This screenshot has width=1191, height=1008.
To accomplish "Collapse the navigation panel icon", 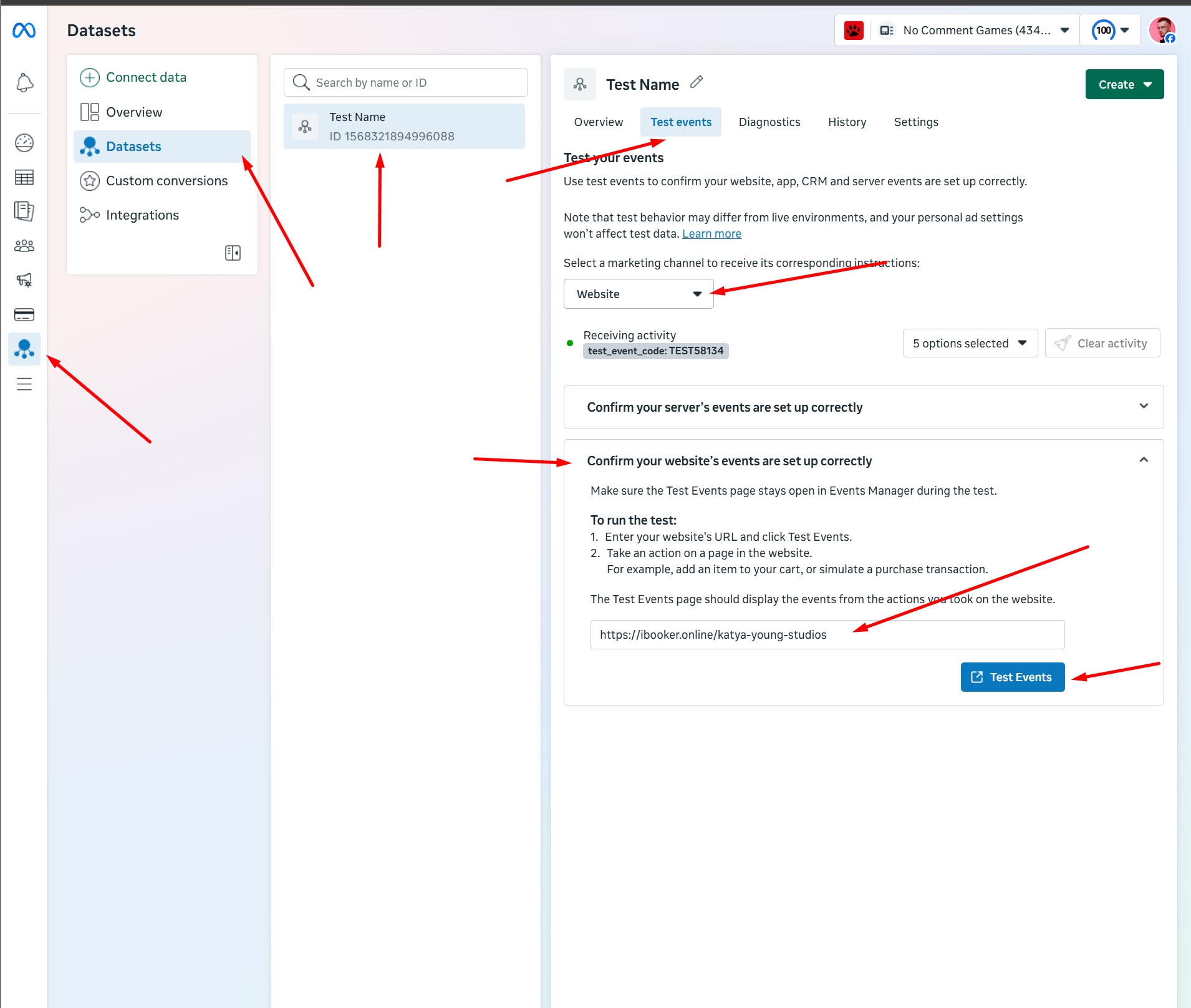I will click(233, 253).
